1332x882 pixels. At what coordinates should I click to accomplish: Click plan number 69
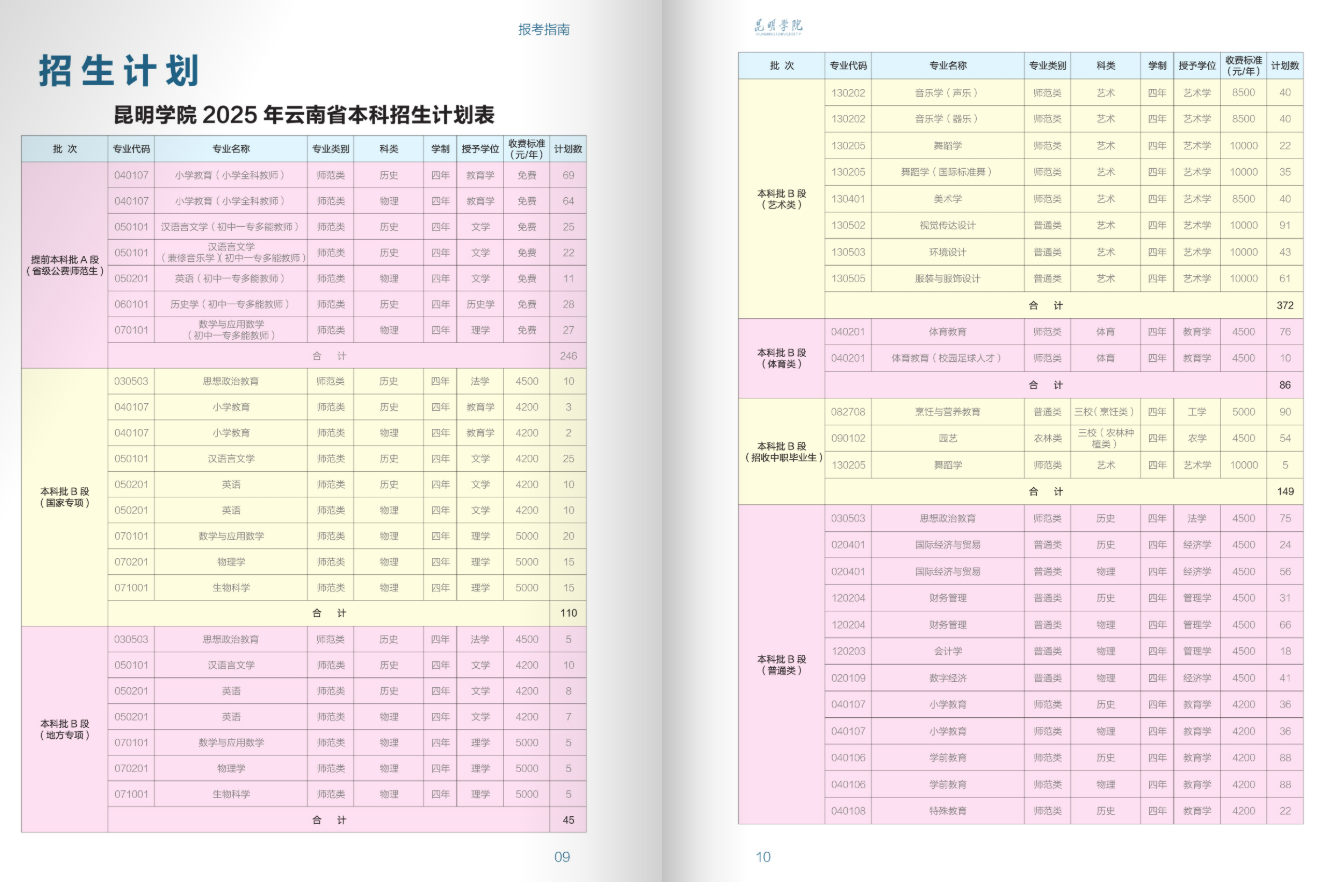tap(568, 175)
